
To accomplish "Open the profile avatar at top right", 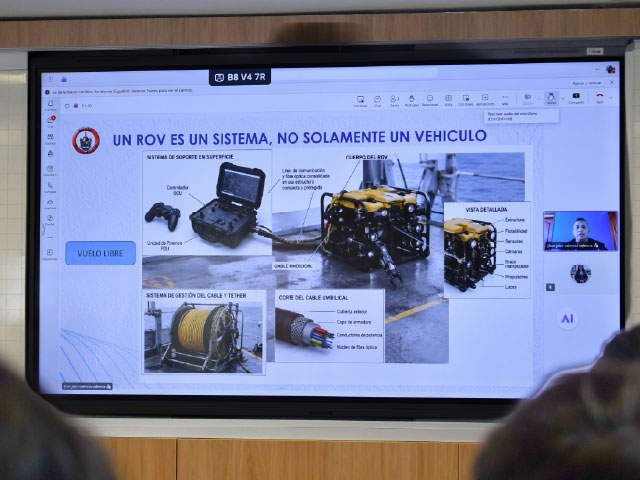I will click(x=611, y=69).
